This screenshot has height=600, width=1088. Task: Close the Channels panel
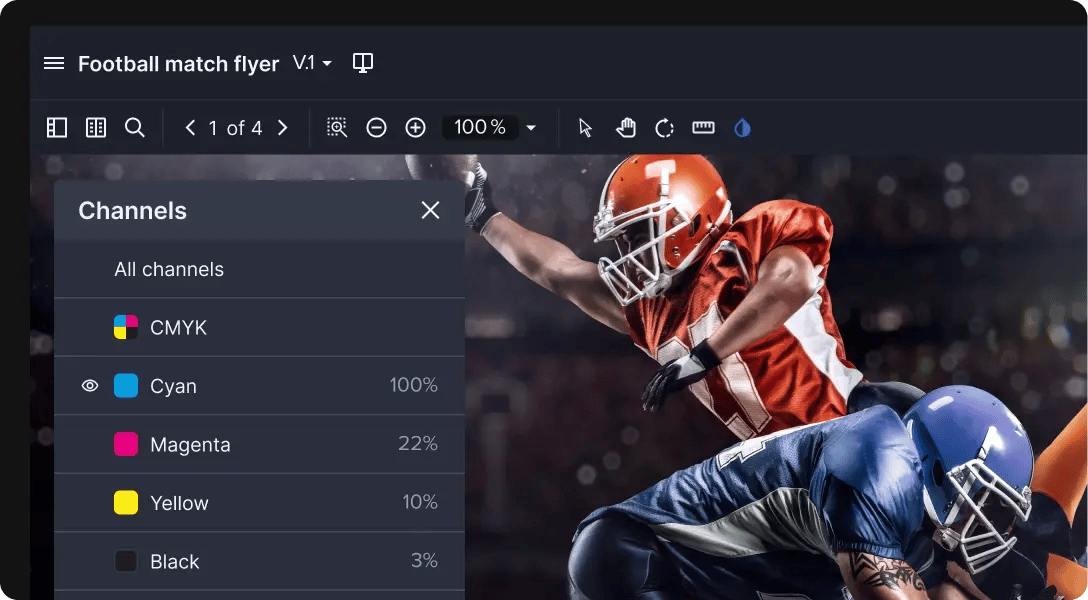pos(430,210)
